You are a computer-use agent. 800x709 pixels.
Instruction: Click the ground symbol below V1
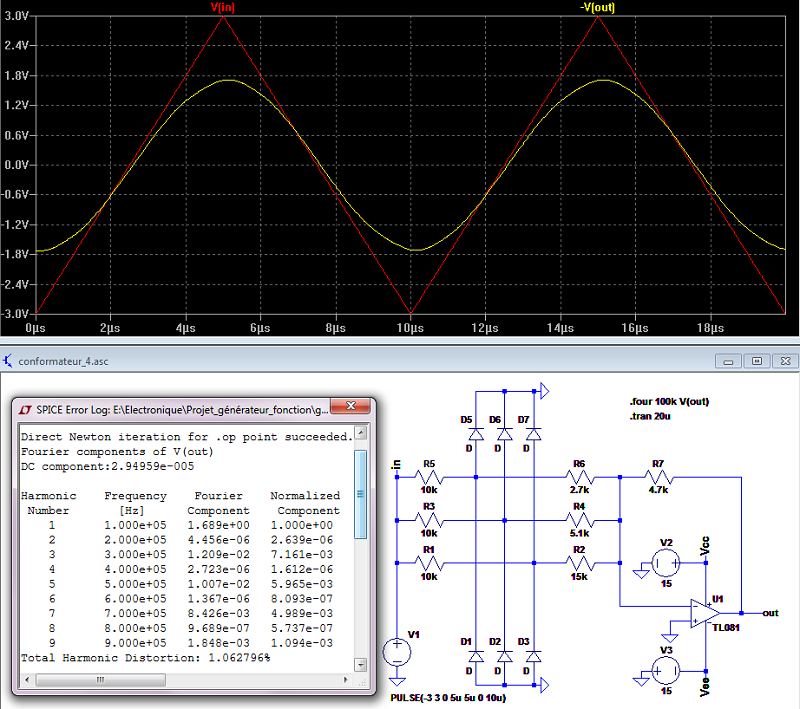pyautogui.click(x=396, y=681)
